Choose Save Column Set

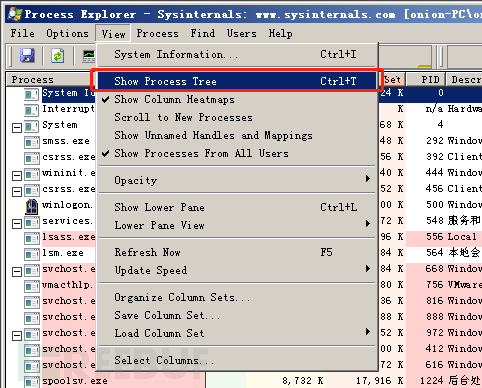pos(237,315)
